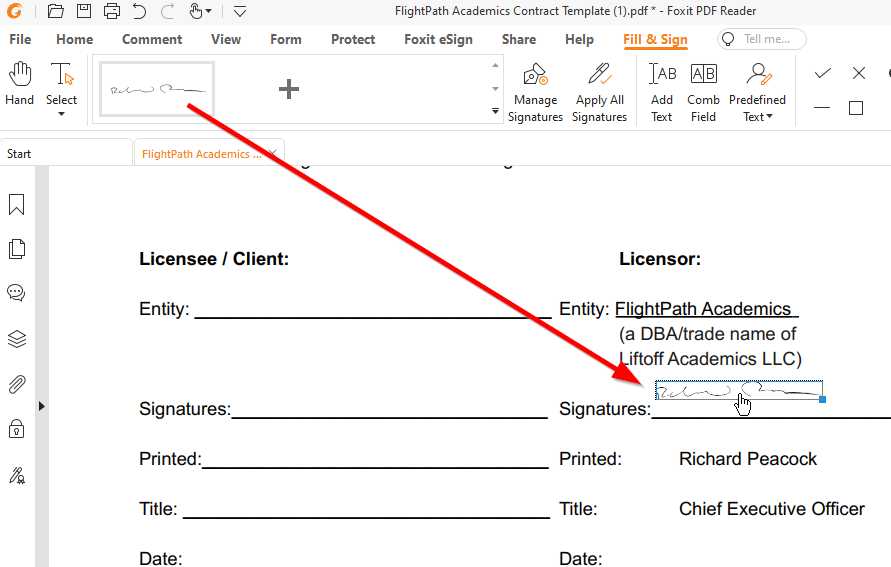Insert a check mark symbol
This screenshot has height=567, width=891.
pos(822,73)
